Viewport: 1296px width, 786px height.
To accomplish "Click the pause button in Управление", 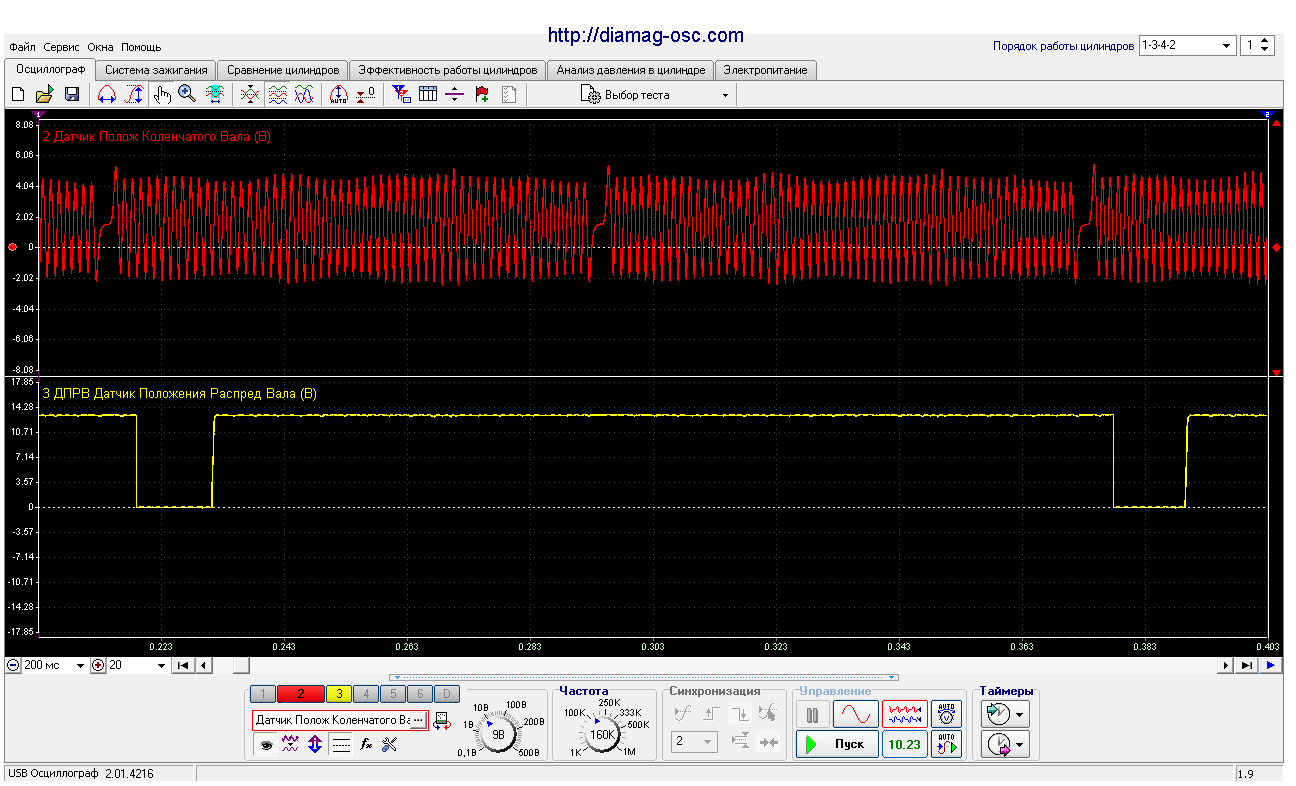I will pos(813,714).
